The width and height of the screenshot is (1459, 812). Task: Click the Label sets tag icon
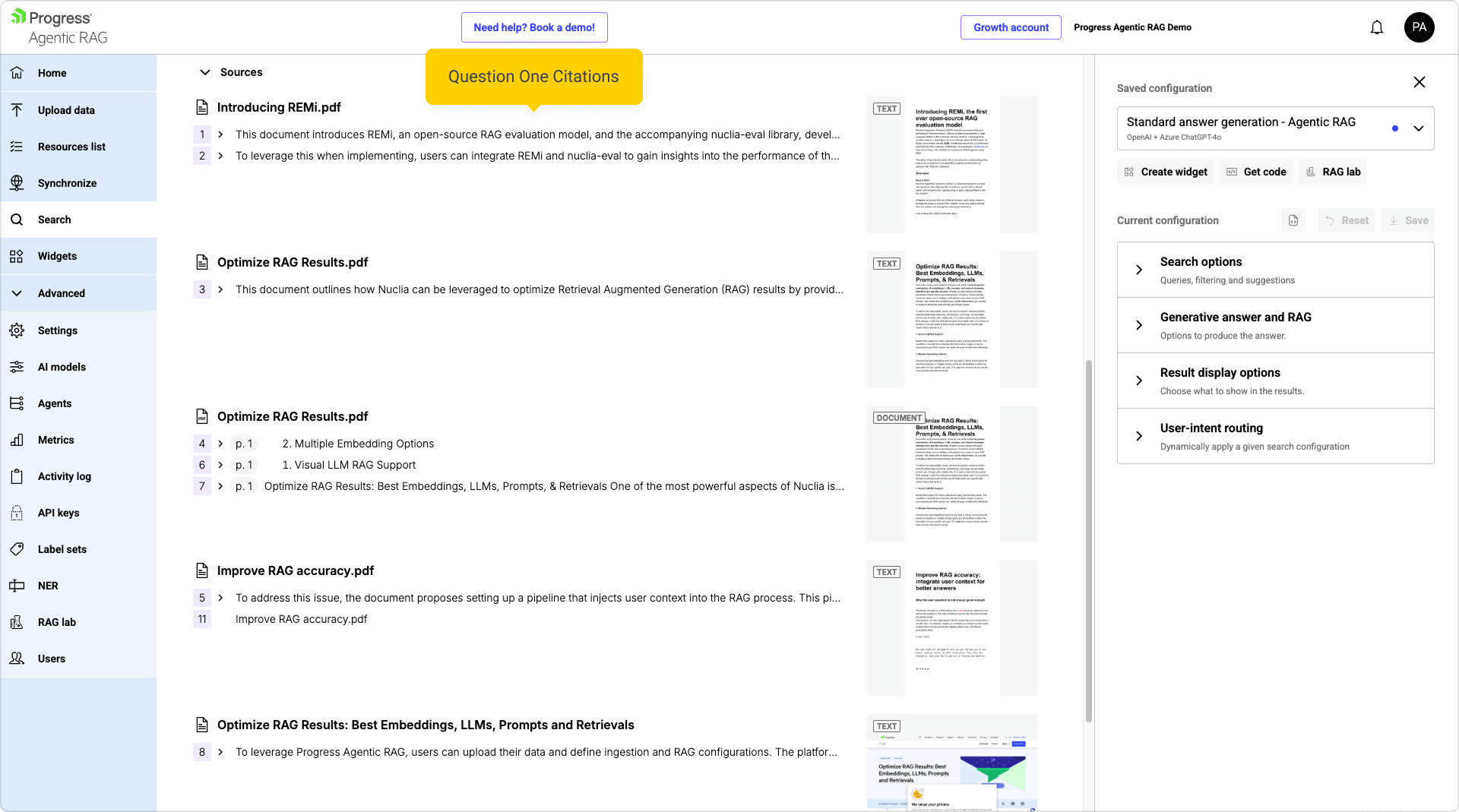[17, 549]
